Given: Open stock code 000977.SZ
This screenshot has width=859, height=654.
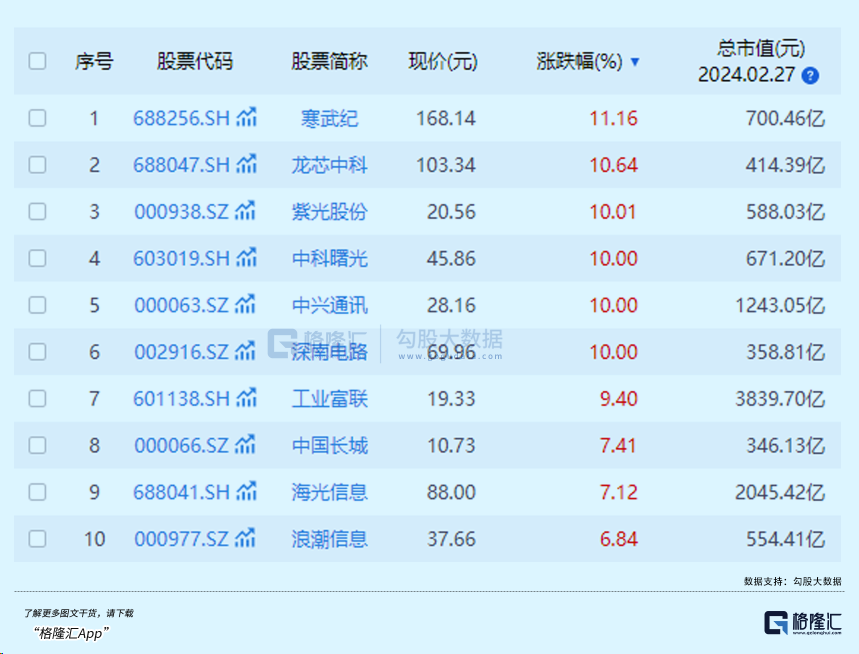Looking at the screenshot, I should (181, 539).
